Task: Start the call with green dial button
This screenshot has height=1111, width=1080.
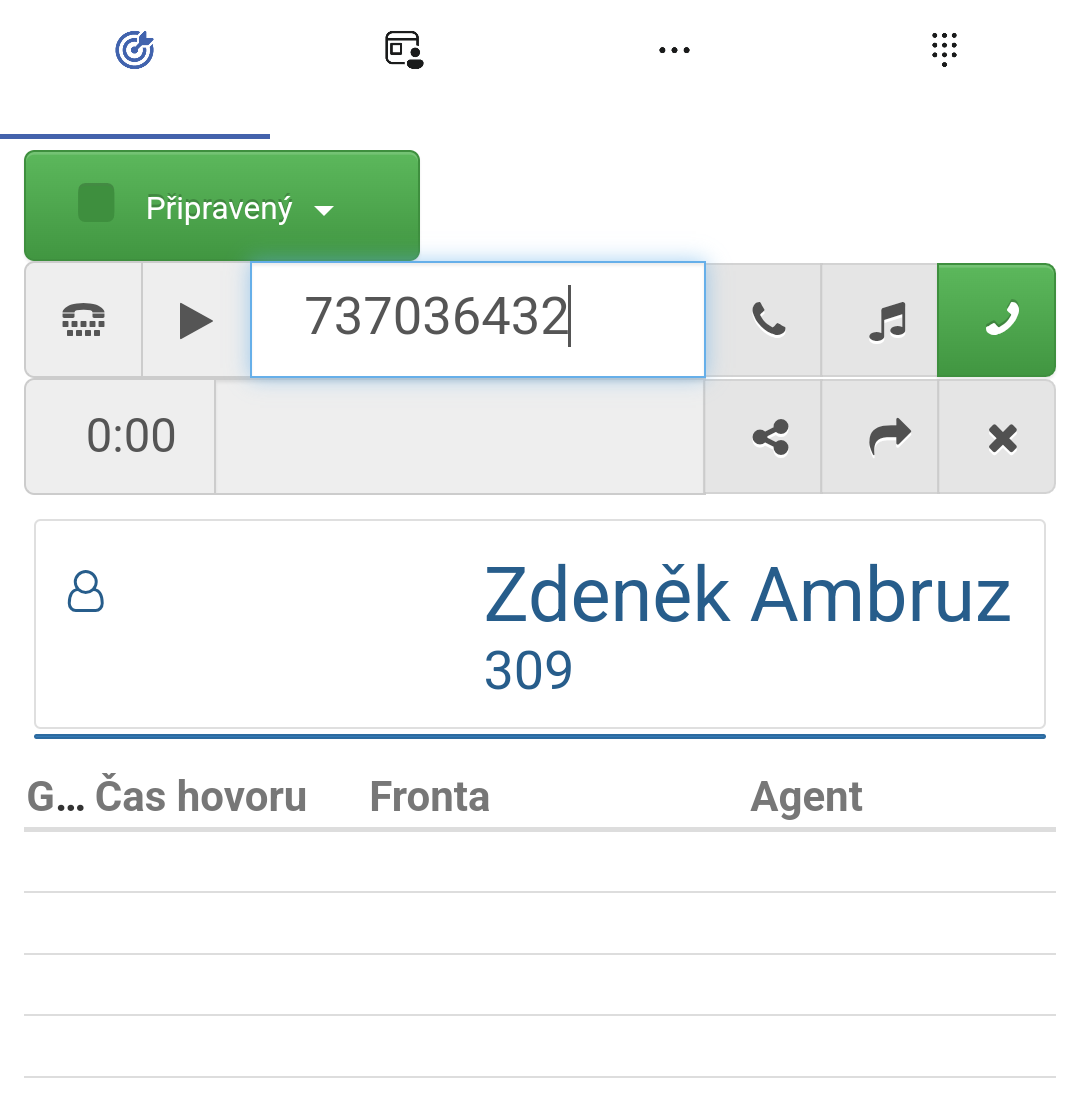Action: (996, 320)
